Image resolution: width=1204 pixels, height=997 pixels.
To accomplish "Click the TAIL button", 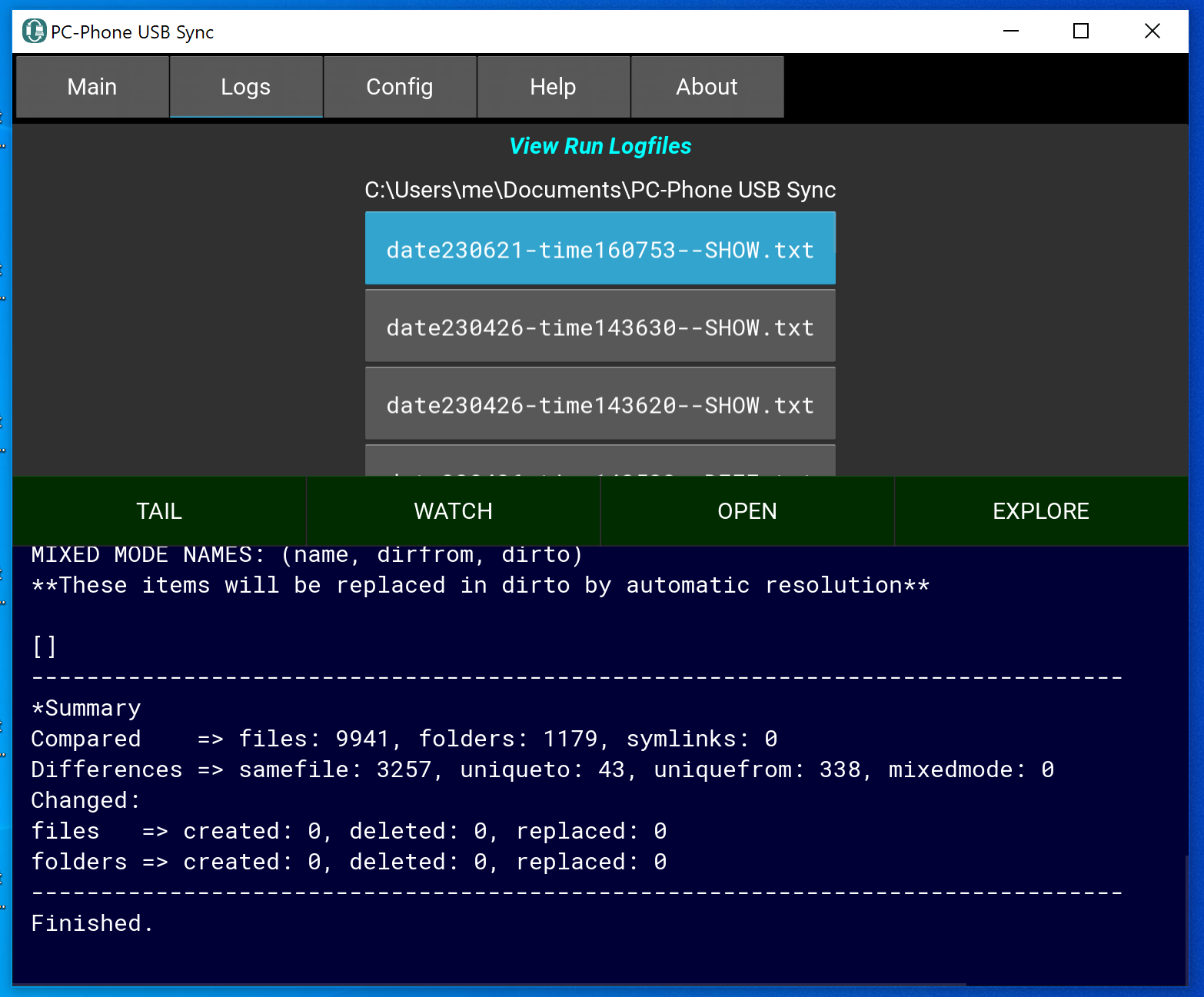I will tap(159, 511).
